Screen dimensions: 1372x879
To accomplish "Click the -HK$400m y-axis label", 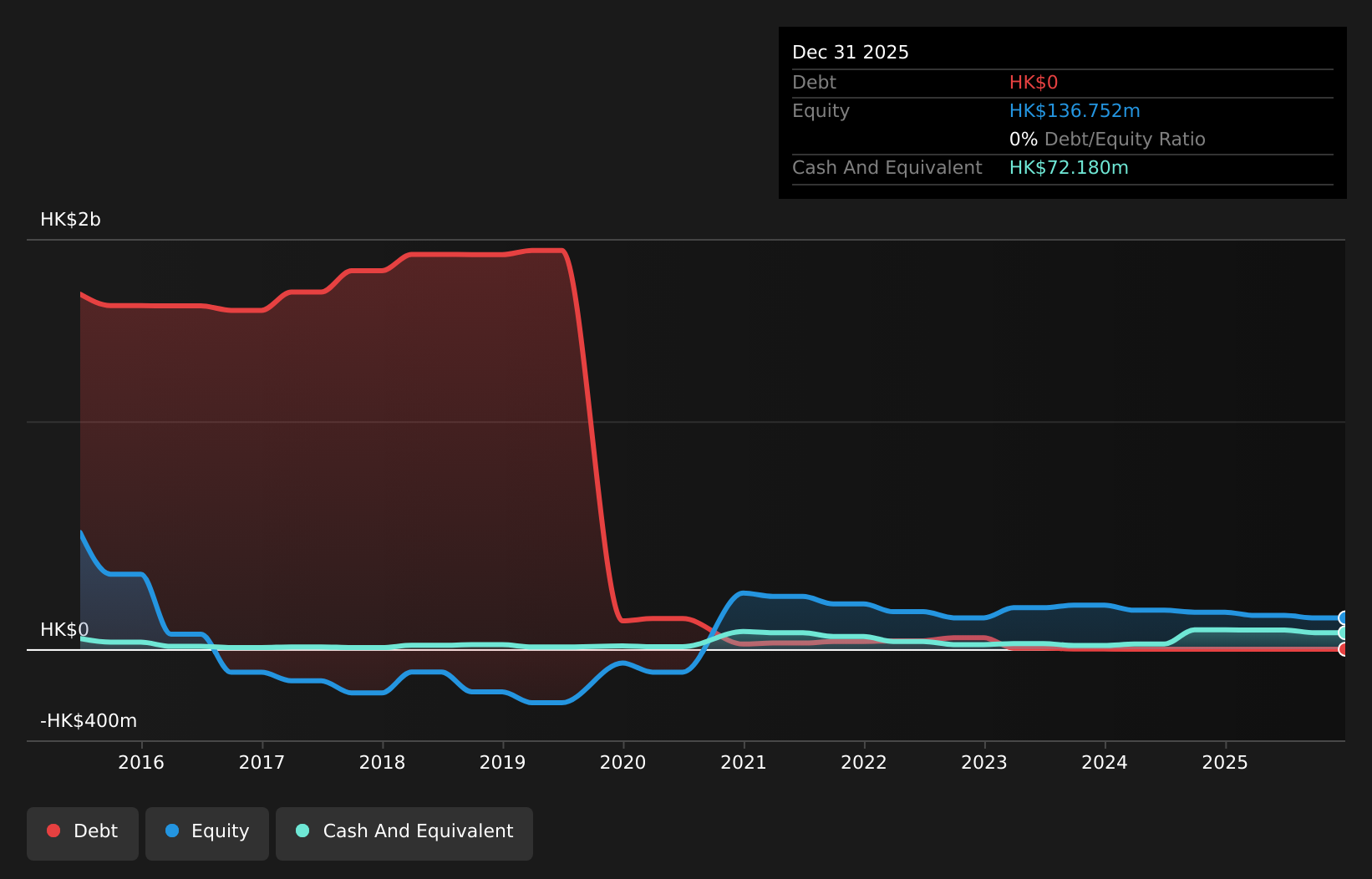I will [89, 721].
